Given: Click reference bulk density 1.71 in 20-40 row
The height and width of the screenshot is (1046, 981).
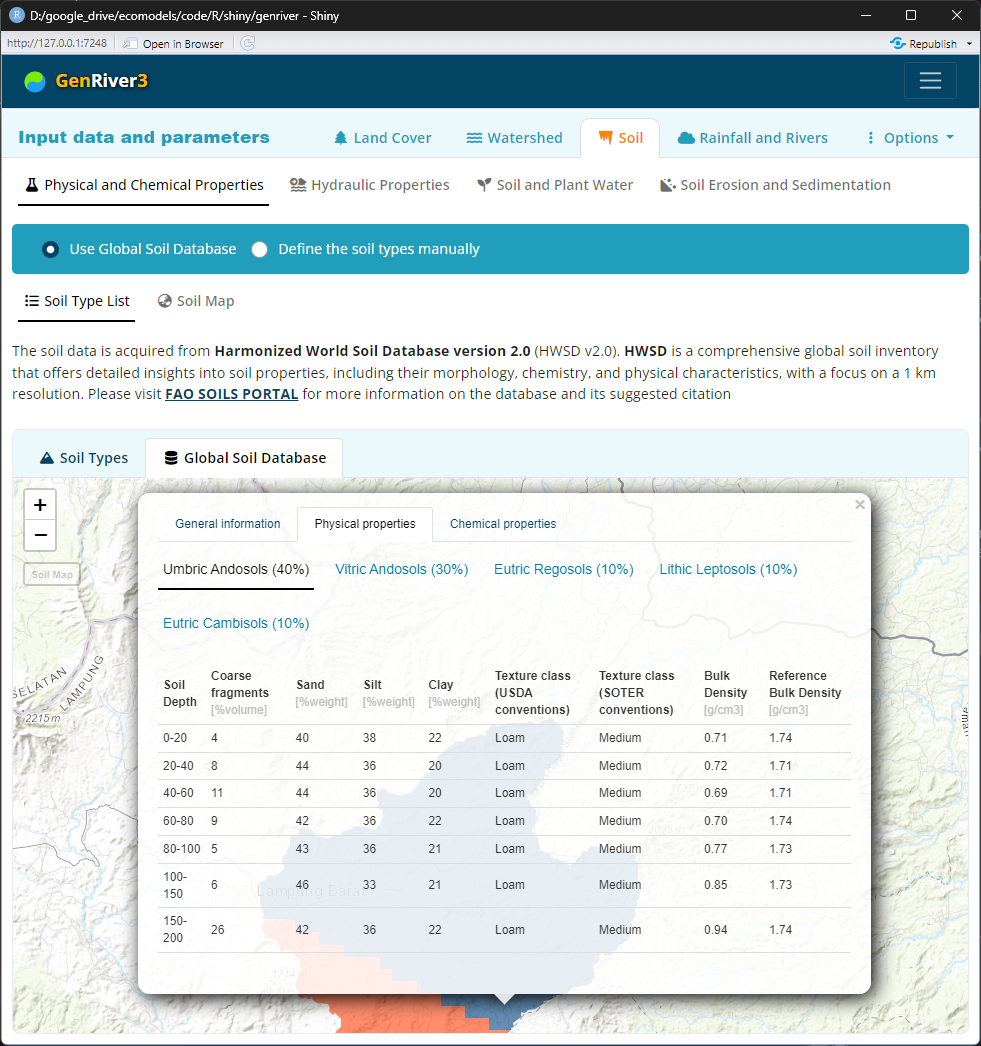Looking at the screenshot, I should click(780, 766).
